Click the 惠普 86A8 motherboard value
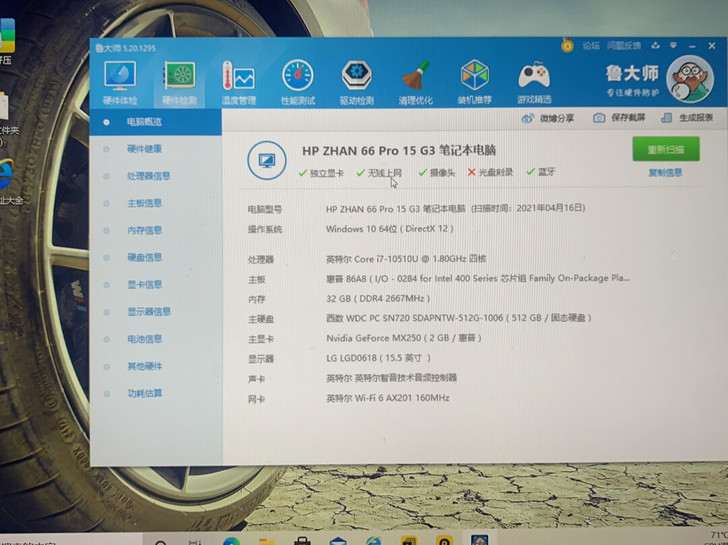 click(x=478, y=279)
